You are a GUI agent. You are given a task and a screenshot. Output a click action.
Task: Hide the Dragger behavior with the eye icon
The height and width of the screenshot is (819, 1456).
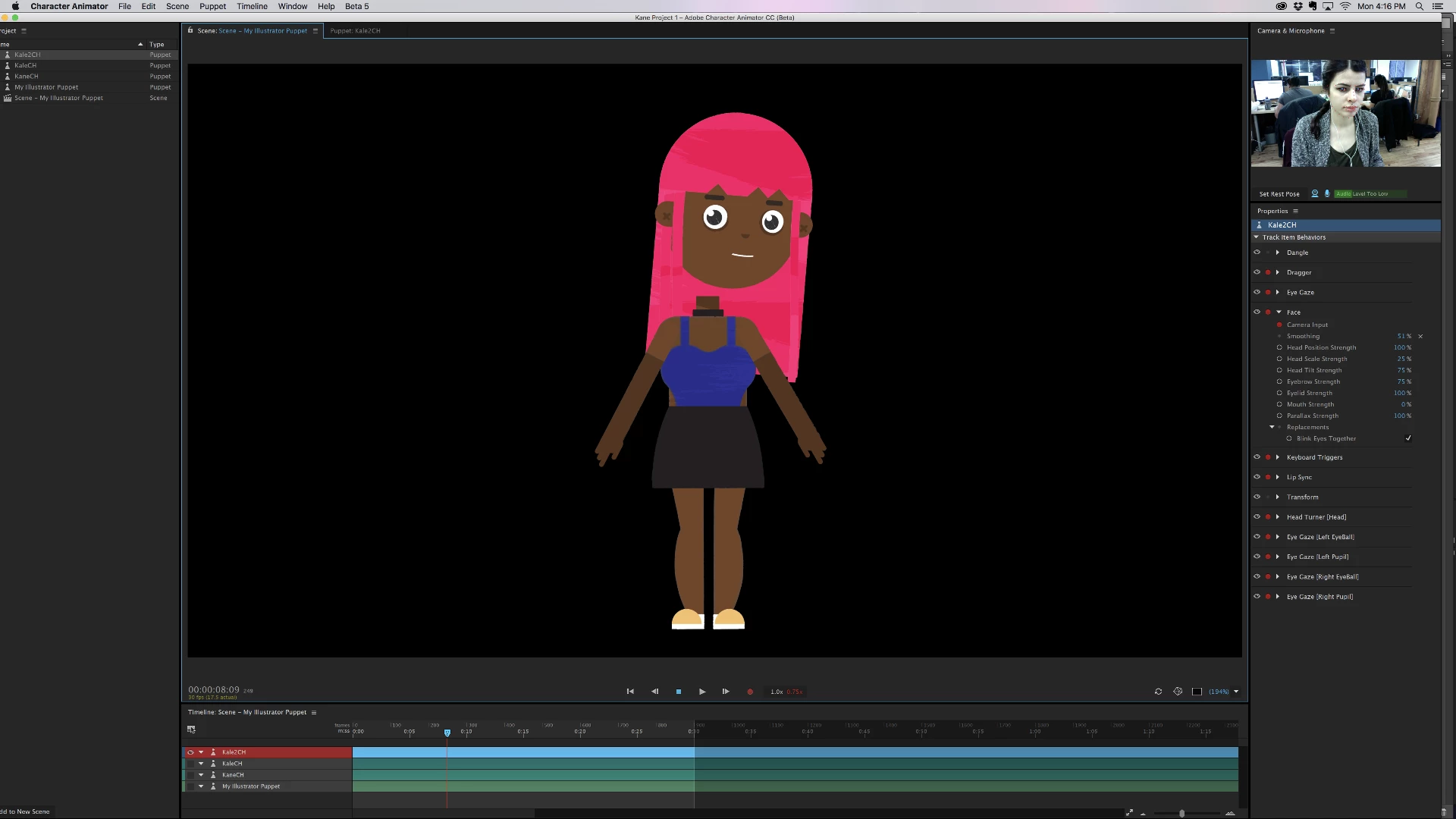[1257, 272]
